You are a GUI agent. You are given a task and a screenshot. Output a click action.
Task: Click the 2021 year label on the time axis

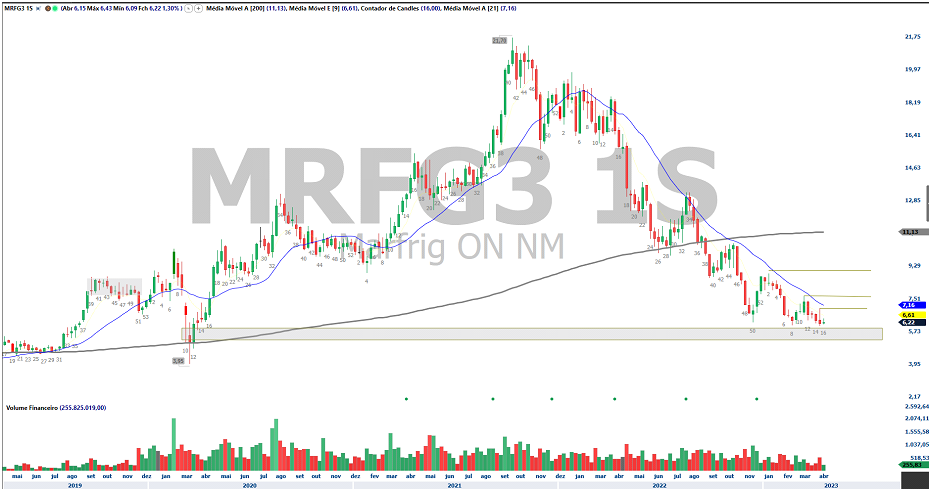pyautogui.click(x=454, y=485)
